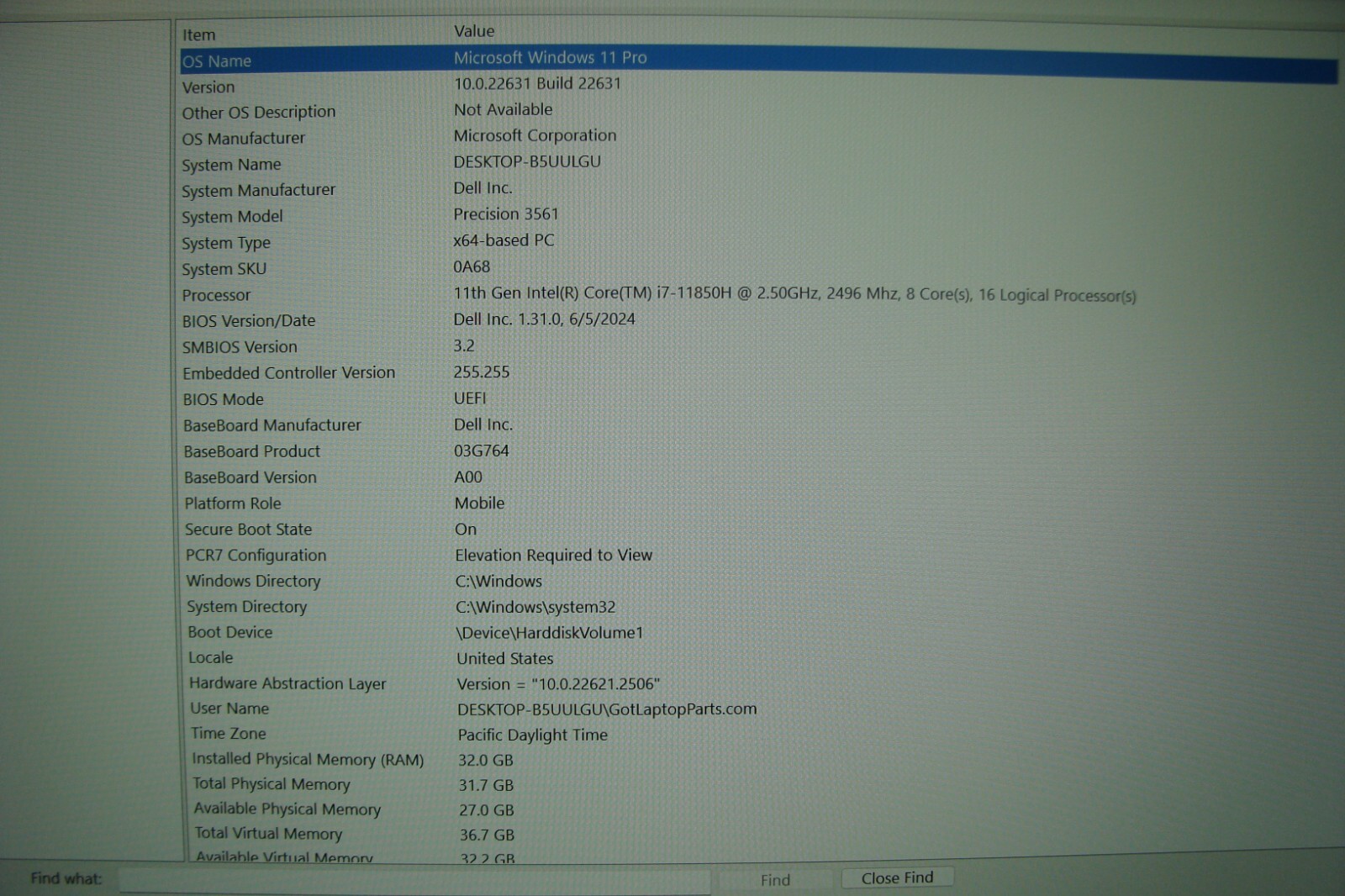Select the Processor row label
The width and height of the screenshot is (1345, 896).
pos(216,295)
